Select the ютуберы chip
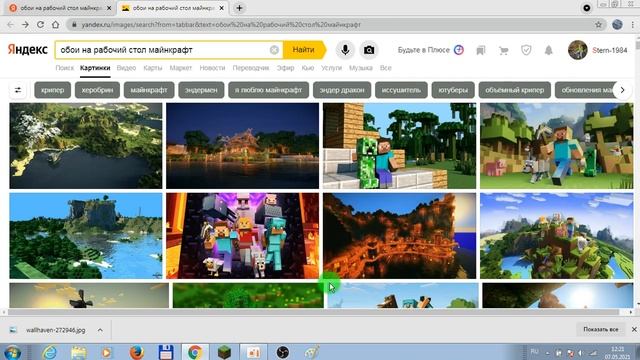Image resolution: width=640 pixels, height=360 pixels. 453,90
